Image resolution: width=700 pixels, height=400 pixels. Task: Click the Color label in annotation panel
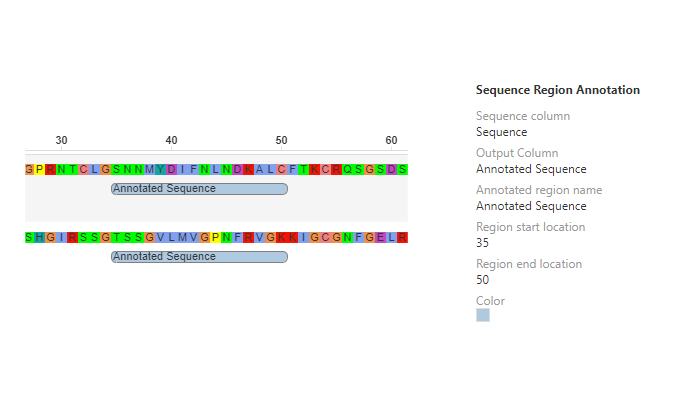pyautogui.click(x=490, y=301)
